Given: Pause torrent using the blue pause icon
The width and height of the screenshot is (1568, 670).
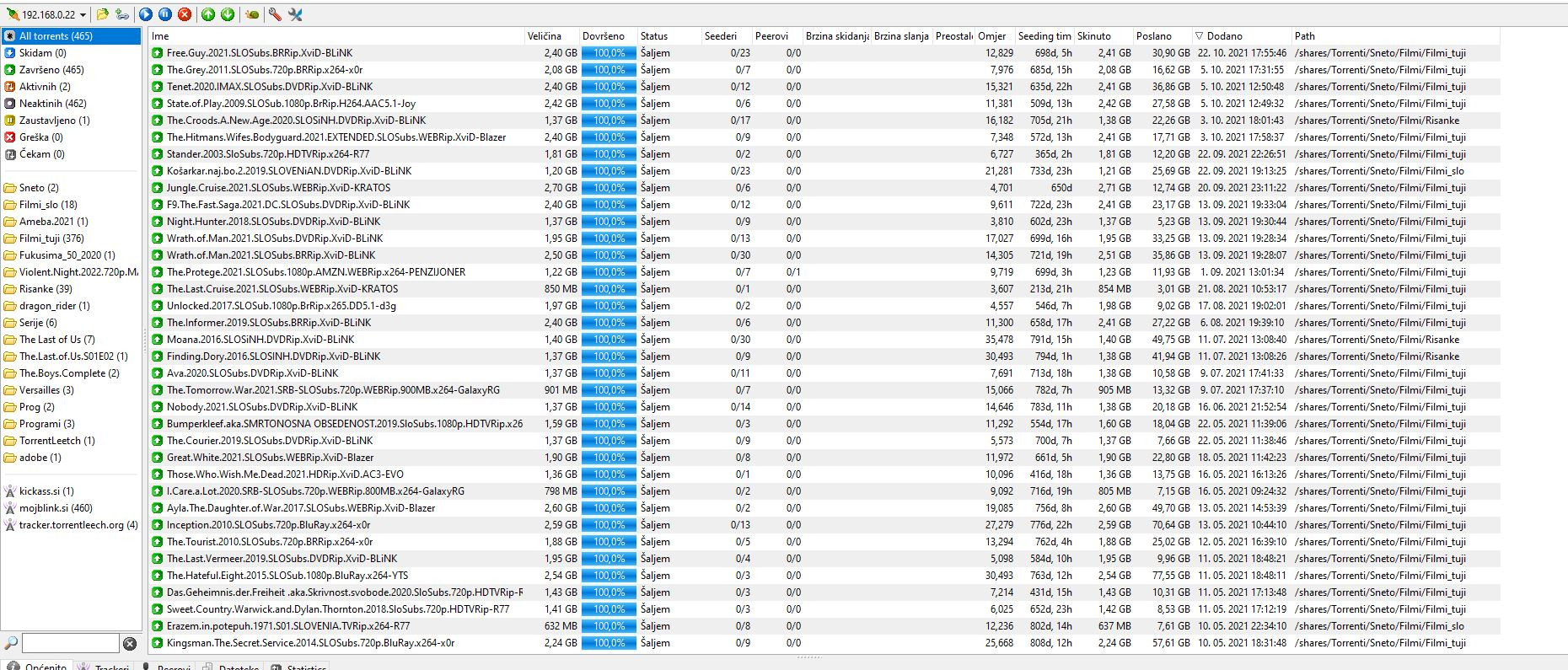Looking at the screenshot, I should pos(165,14).
